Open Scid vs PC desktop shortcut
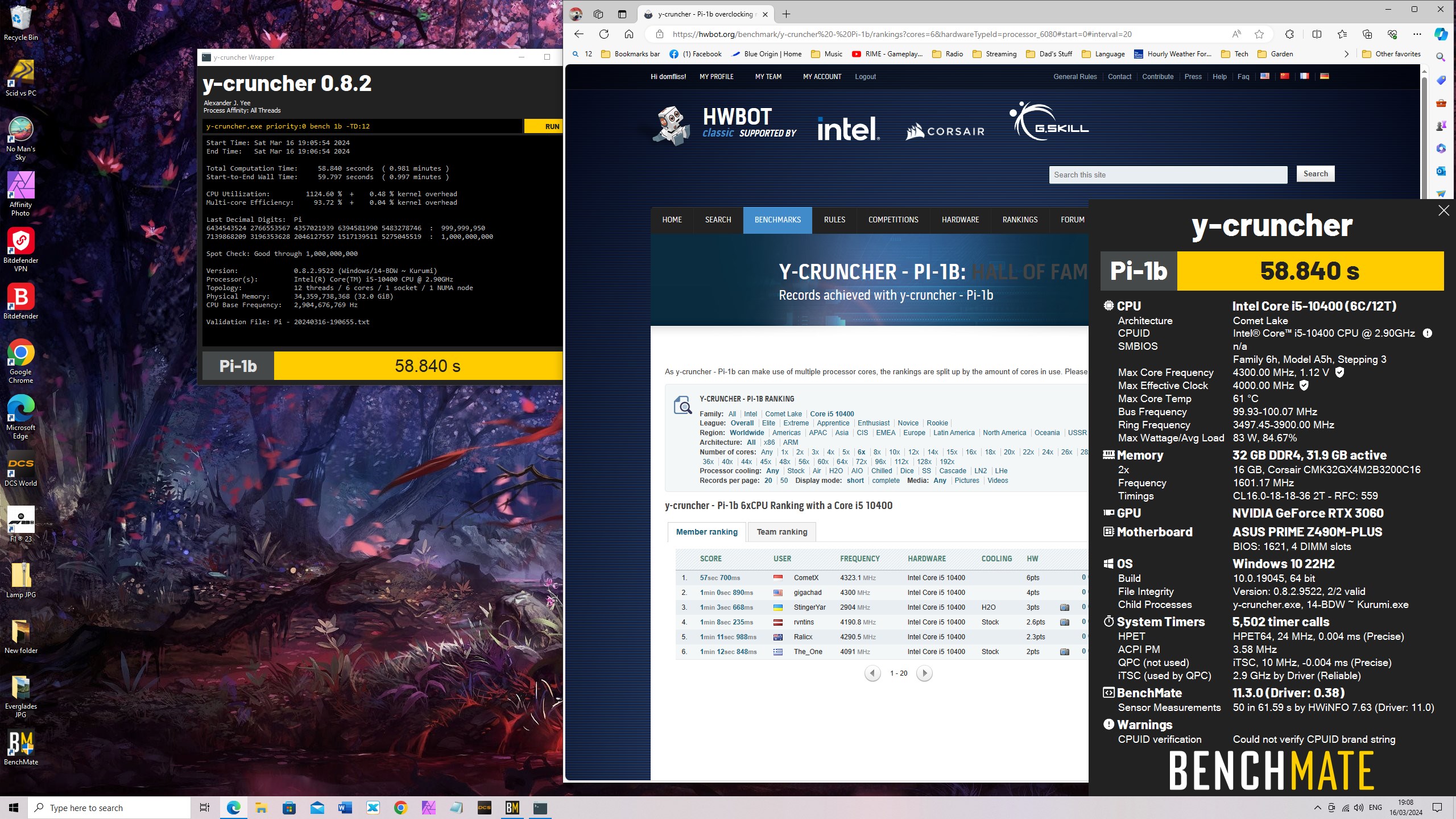 (x=20, y=78)
